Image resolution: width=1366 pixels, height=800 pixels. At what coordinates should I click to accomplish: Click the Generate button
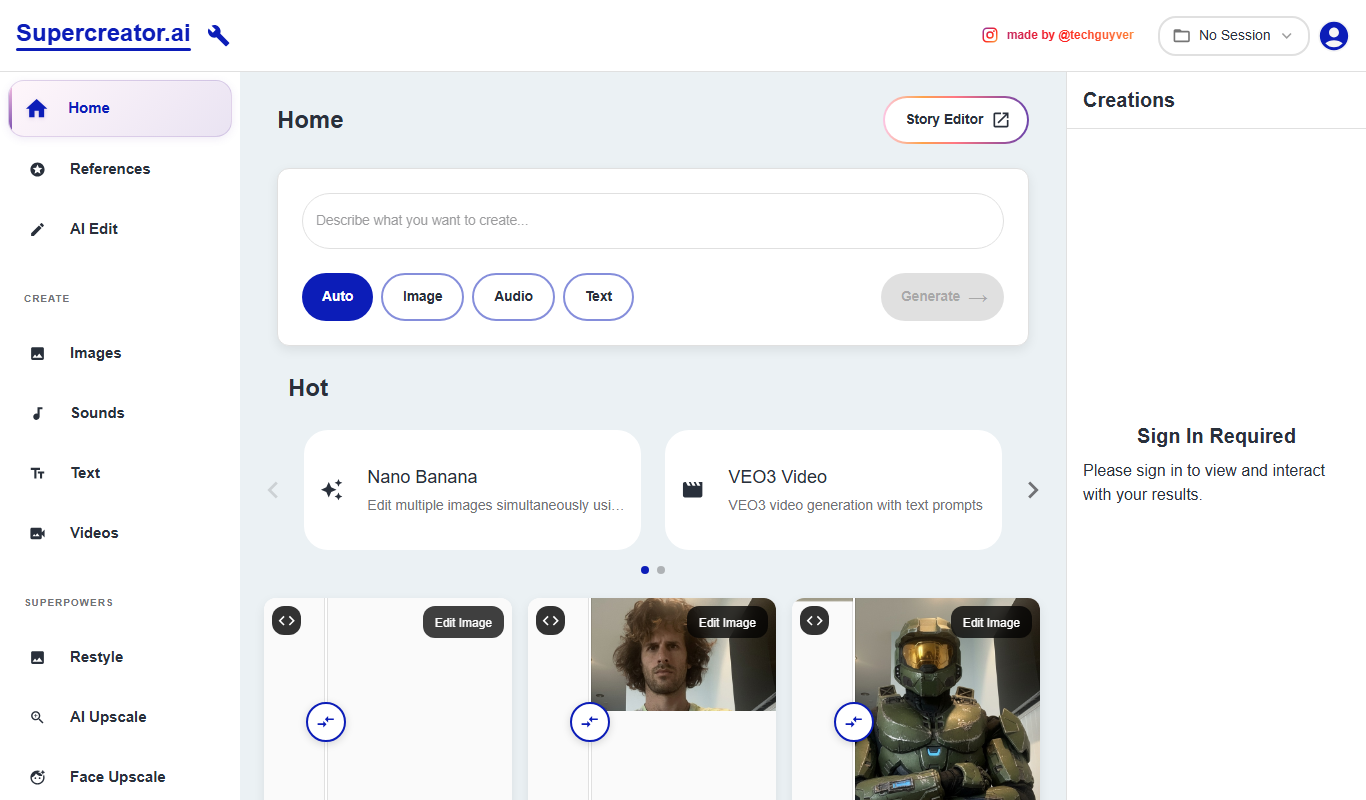coord(942,297)
